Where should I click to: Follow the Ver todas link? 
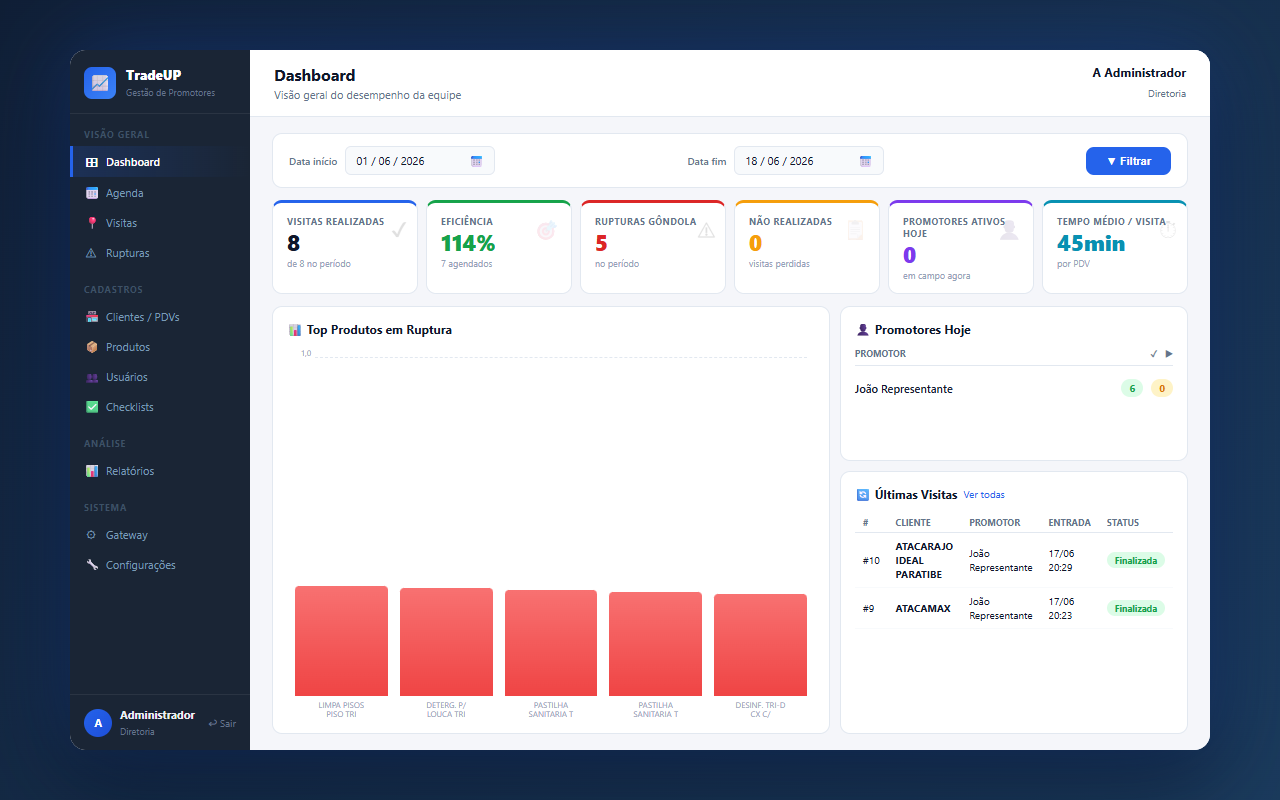coord(984,495)
